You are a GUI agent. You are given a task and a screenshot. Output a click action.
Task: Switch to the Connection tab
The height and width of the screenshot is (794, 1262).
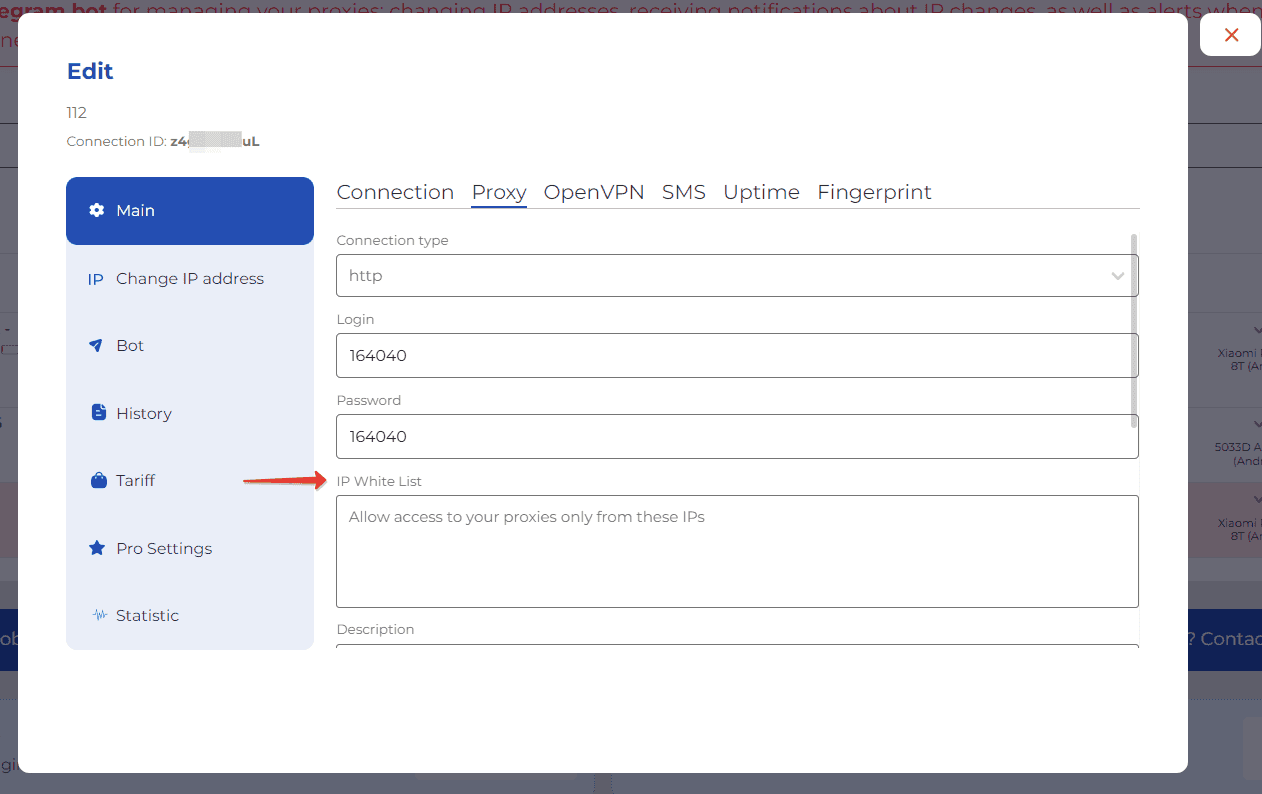[395, 193]
